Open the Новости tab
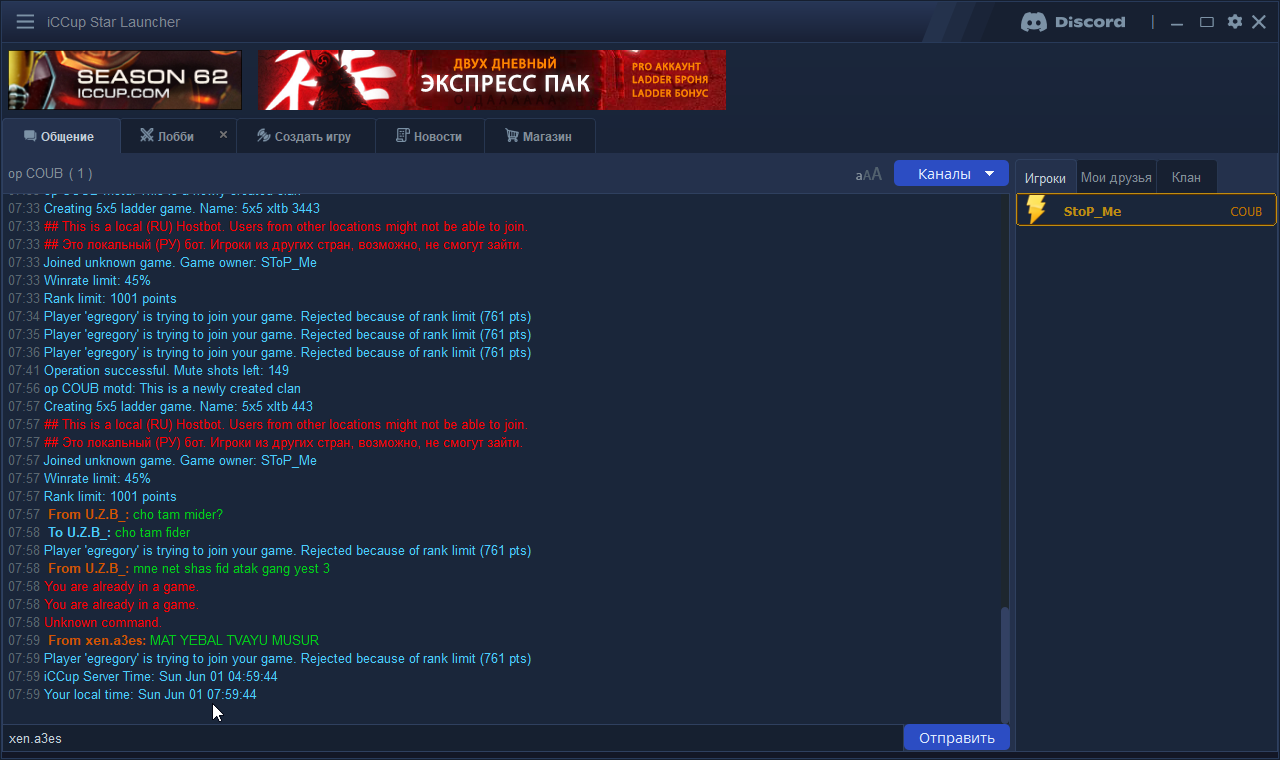 point(429,136)
